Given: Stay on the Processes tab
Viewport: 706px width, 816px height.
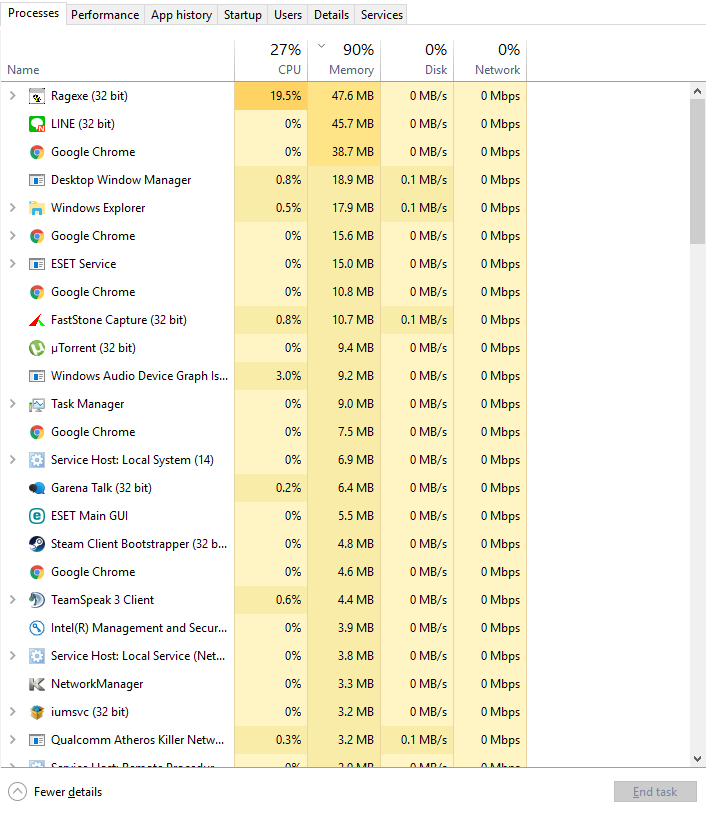Looking at the screenshot, I should click(33, 13).
